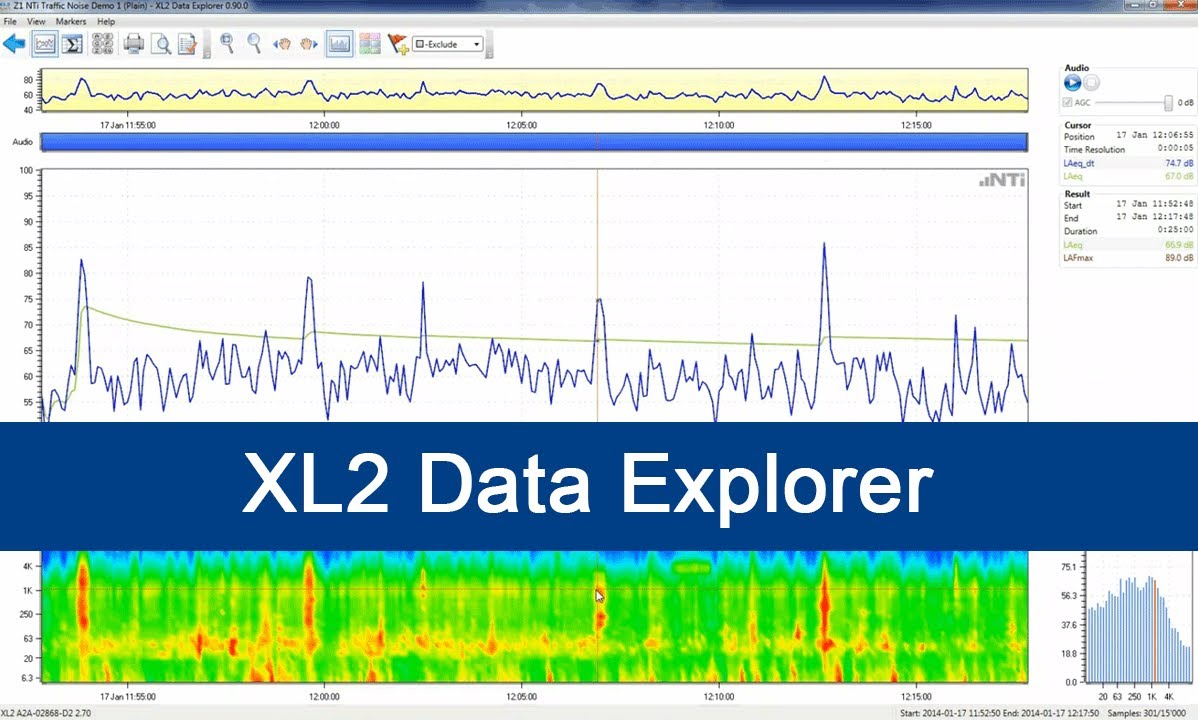
Task: Click the device info XL2 A2A-02868-D2 status text
Action: pyautogui.click(x=46, y=713)
